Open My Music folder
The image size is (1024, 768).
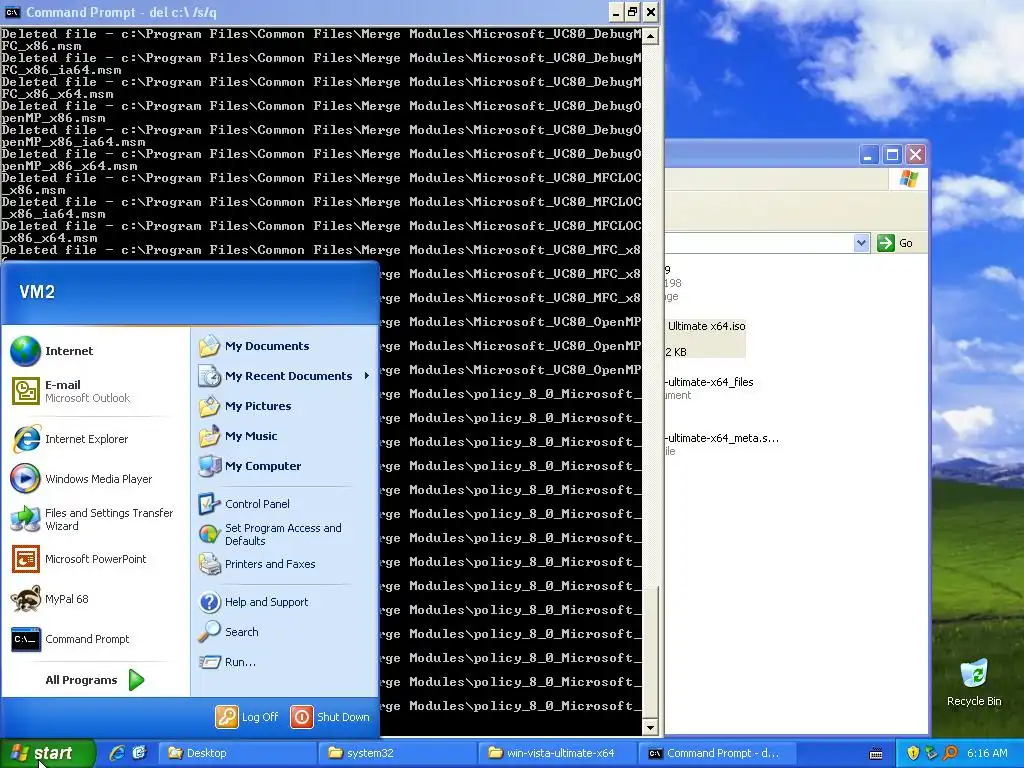[x=238, y=436]
